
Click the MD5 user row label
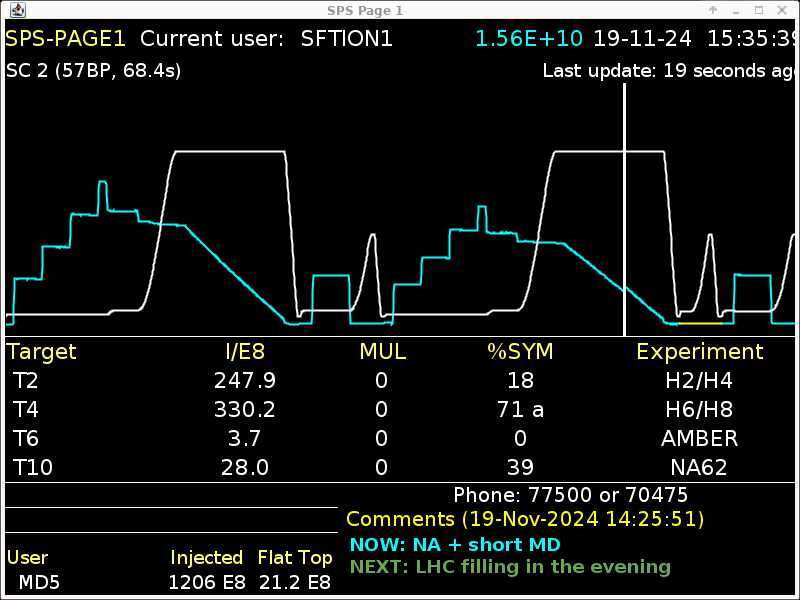[40, 582]
